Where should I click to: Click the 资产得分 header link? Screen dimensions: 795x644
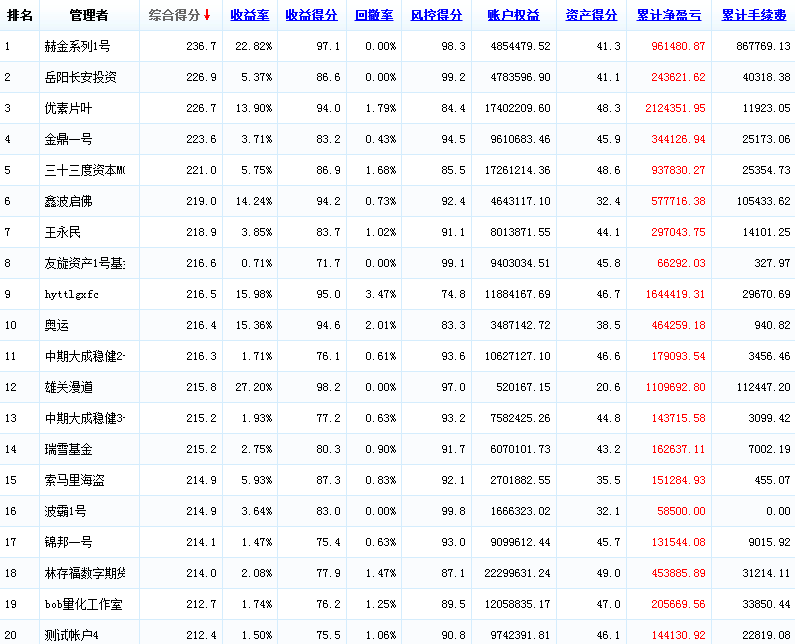click(x=591, y=16)
